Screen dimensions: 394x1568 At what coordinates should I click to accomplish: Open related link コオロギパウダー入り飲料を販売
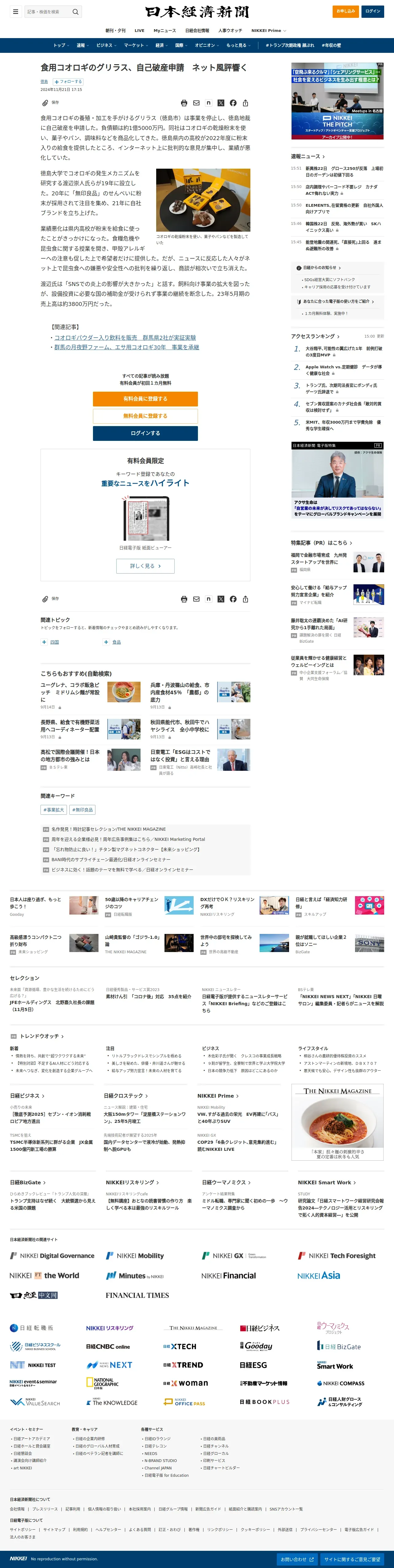click(125, 337)
